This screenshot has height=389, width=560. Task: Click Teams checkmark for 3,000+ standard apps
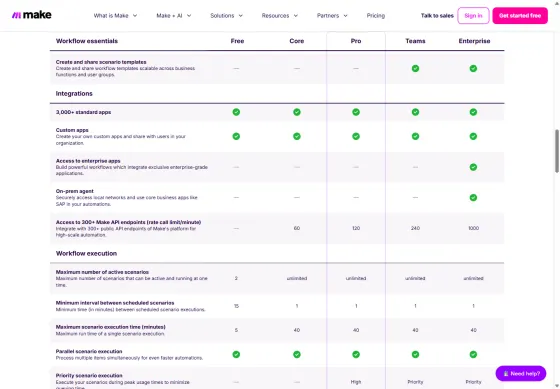pyautogui.click(x=415, y=112)
